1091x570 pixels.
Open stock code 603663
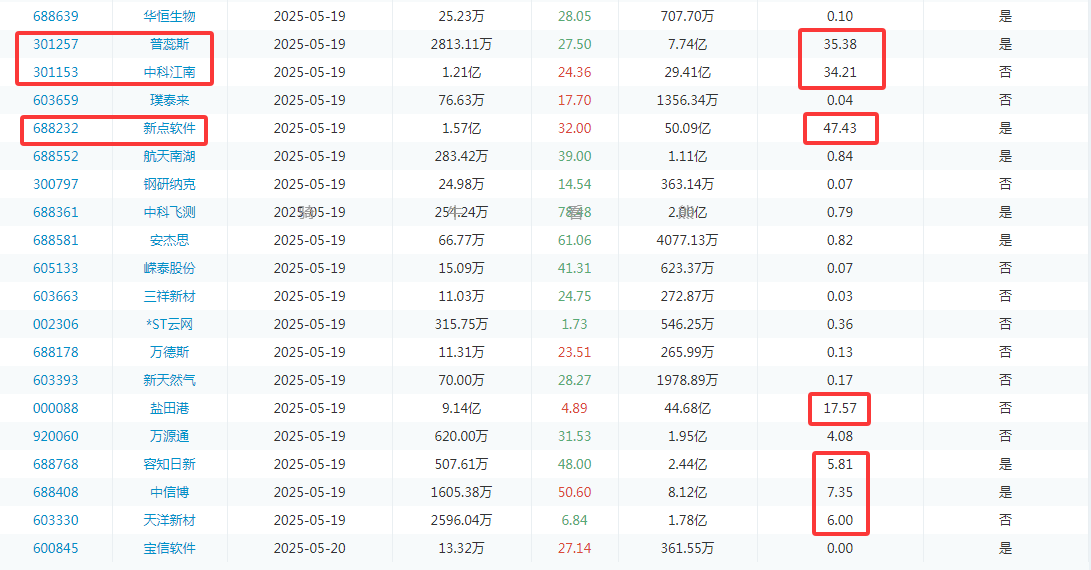click(56, 296)
